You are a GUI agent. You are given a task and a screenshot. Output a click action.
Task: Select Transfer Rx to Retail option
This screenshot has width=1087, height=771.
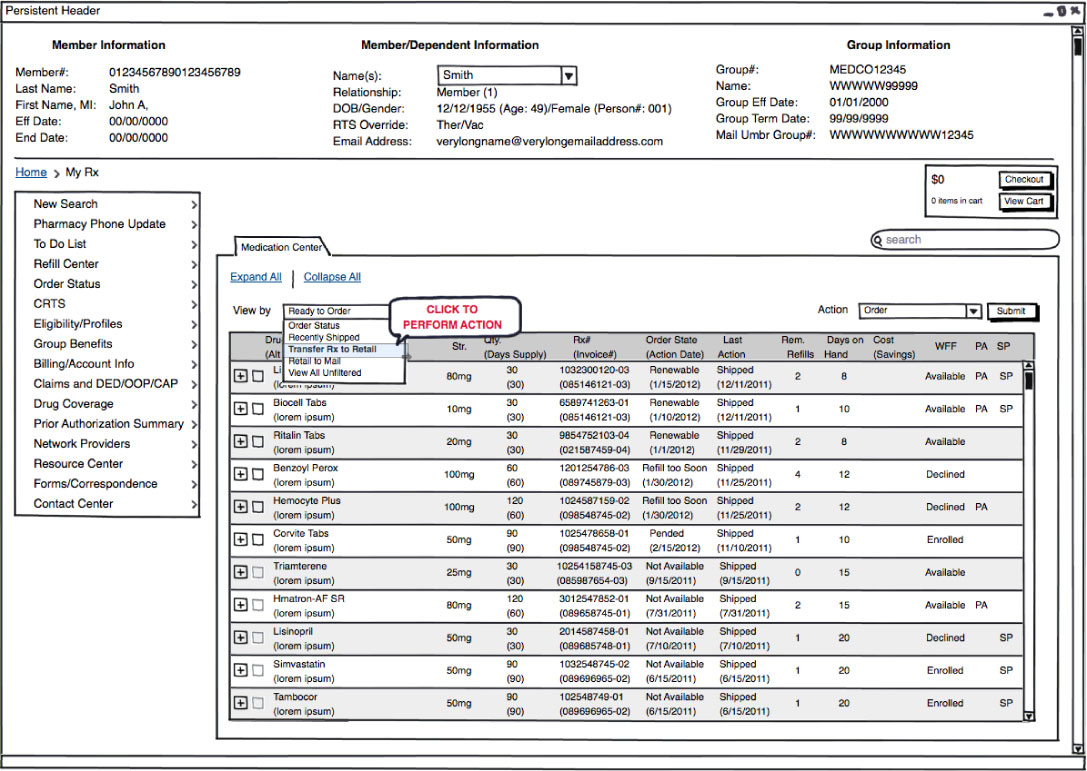click(x=333, y=349)
